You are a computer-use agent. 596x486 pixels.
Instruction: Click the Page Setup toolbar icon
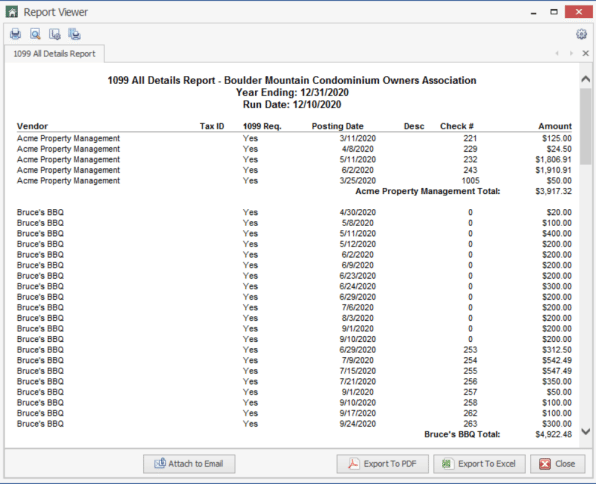tap(55, 34)
